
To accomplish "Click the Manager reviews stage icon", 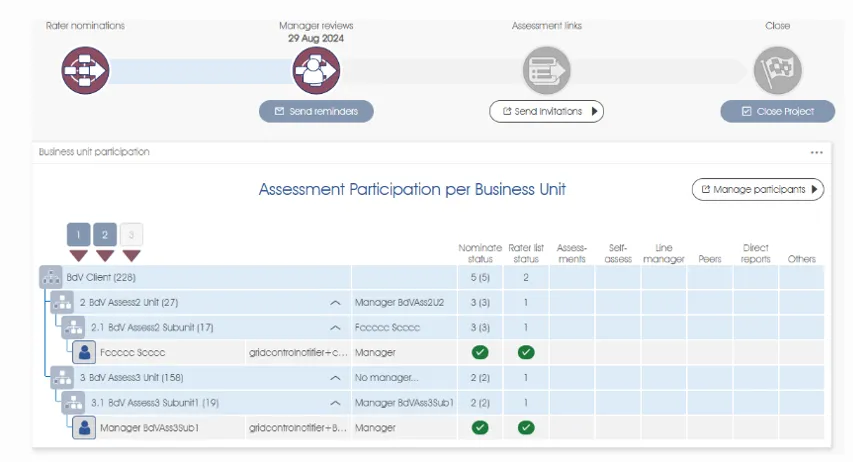I will (316, 71).
